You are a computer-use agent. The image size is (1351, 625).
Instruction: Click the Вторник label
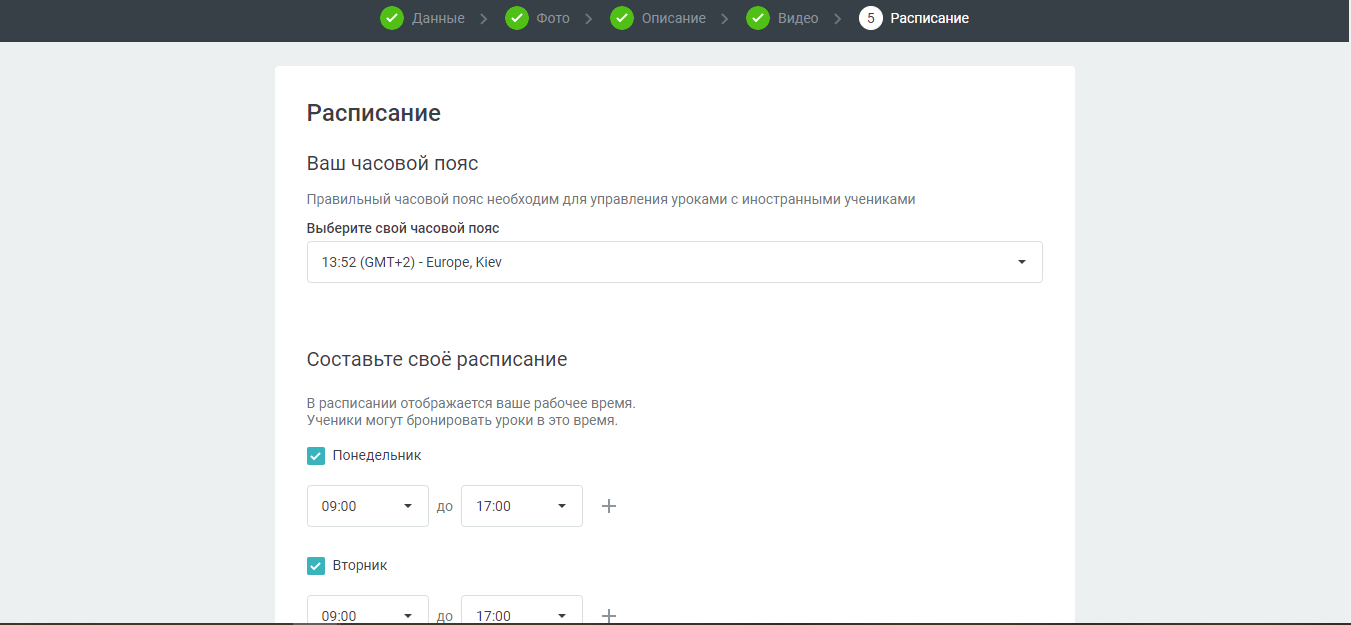point(360,566)
